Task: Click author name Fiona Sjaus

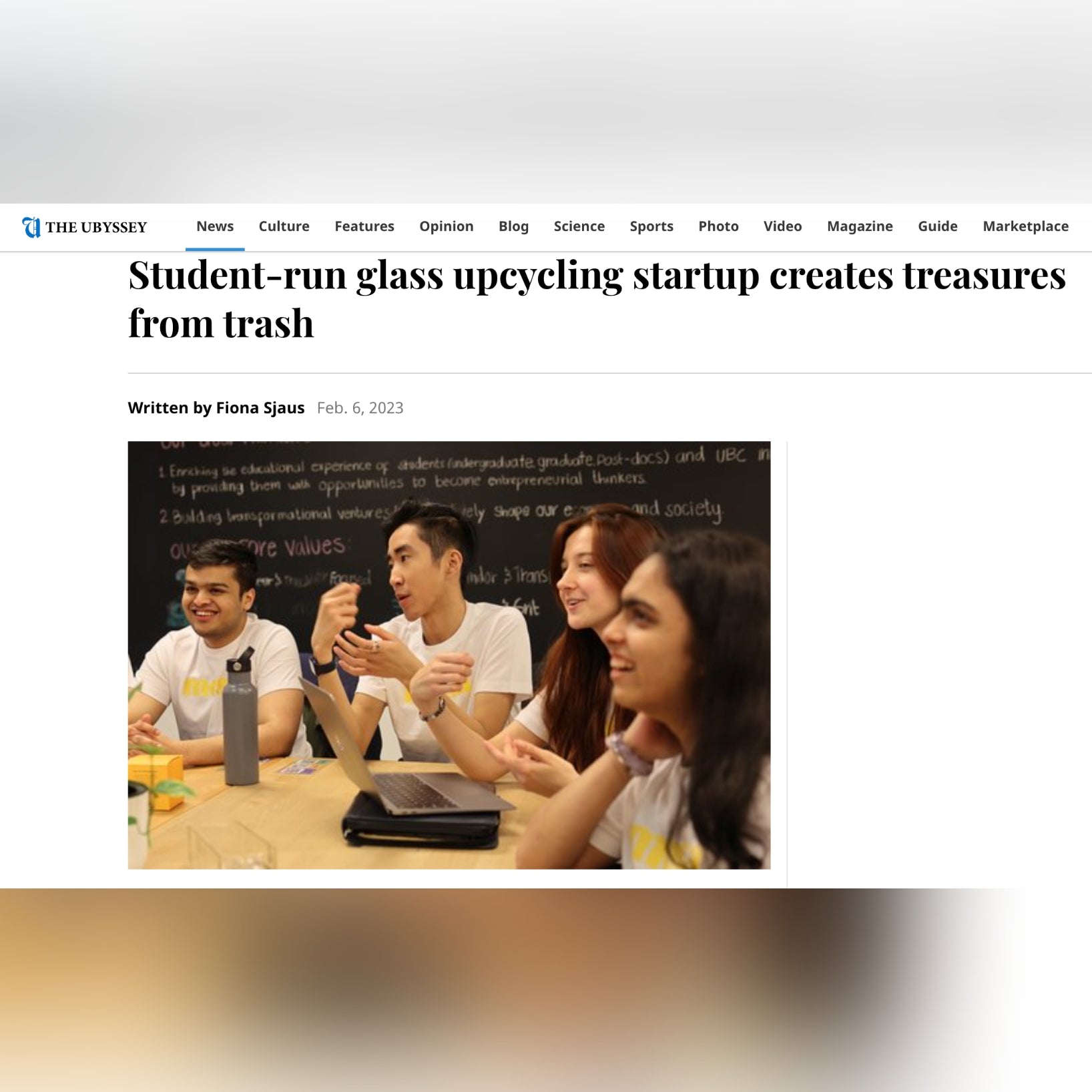Action: coord(260,408)
